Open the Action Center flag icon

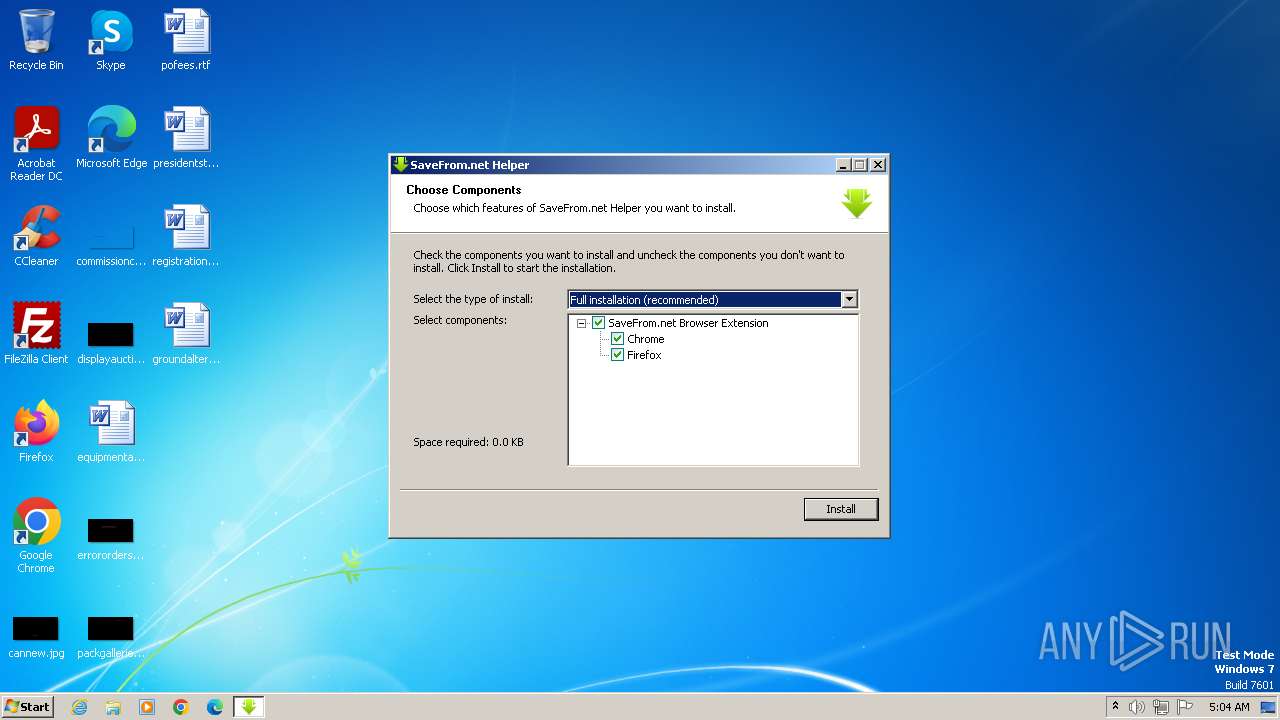tap(1185, 707)
